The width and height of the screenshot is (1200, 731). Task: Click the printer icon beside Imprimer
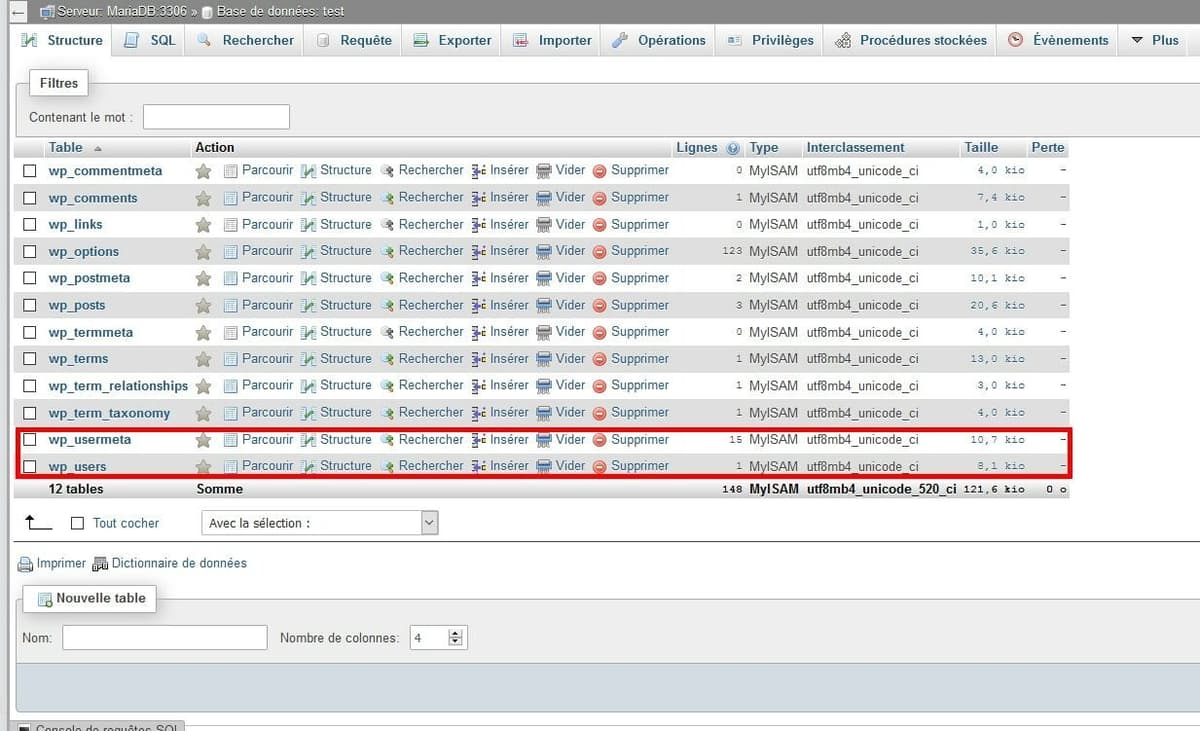click(x=26, y=564)
